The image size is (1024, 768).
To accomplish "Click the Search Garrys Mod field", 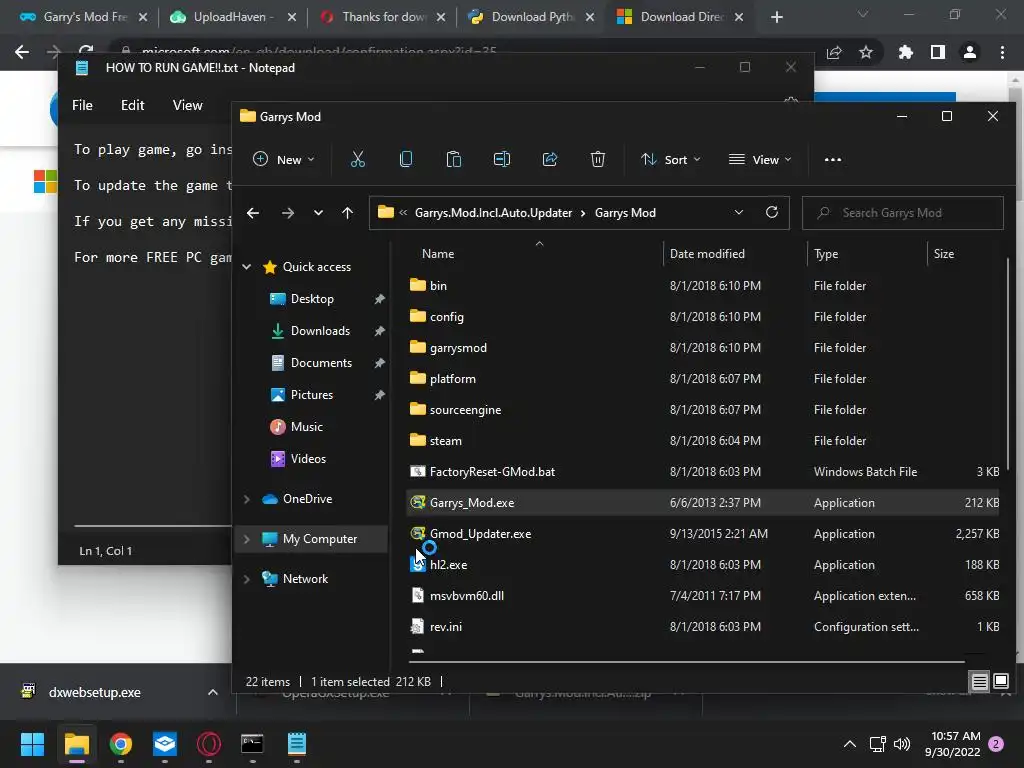I will click(x=903, y=213).
